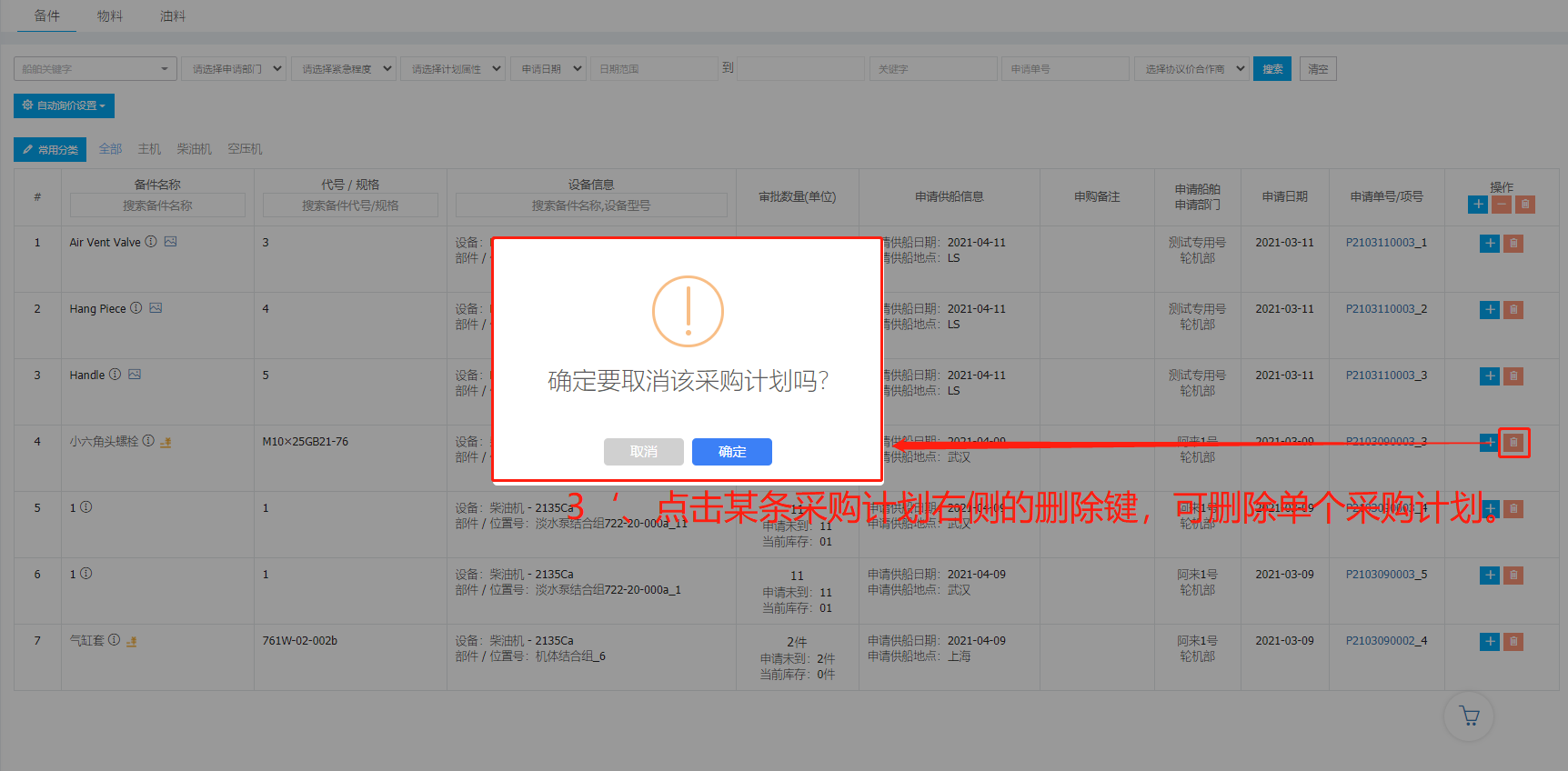Image resolution: width=1568 pixels, height=771 pixels.
Task: Delete the 气缸套 row plan
Action: coord(1513,642)
